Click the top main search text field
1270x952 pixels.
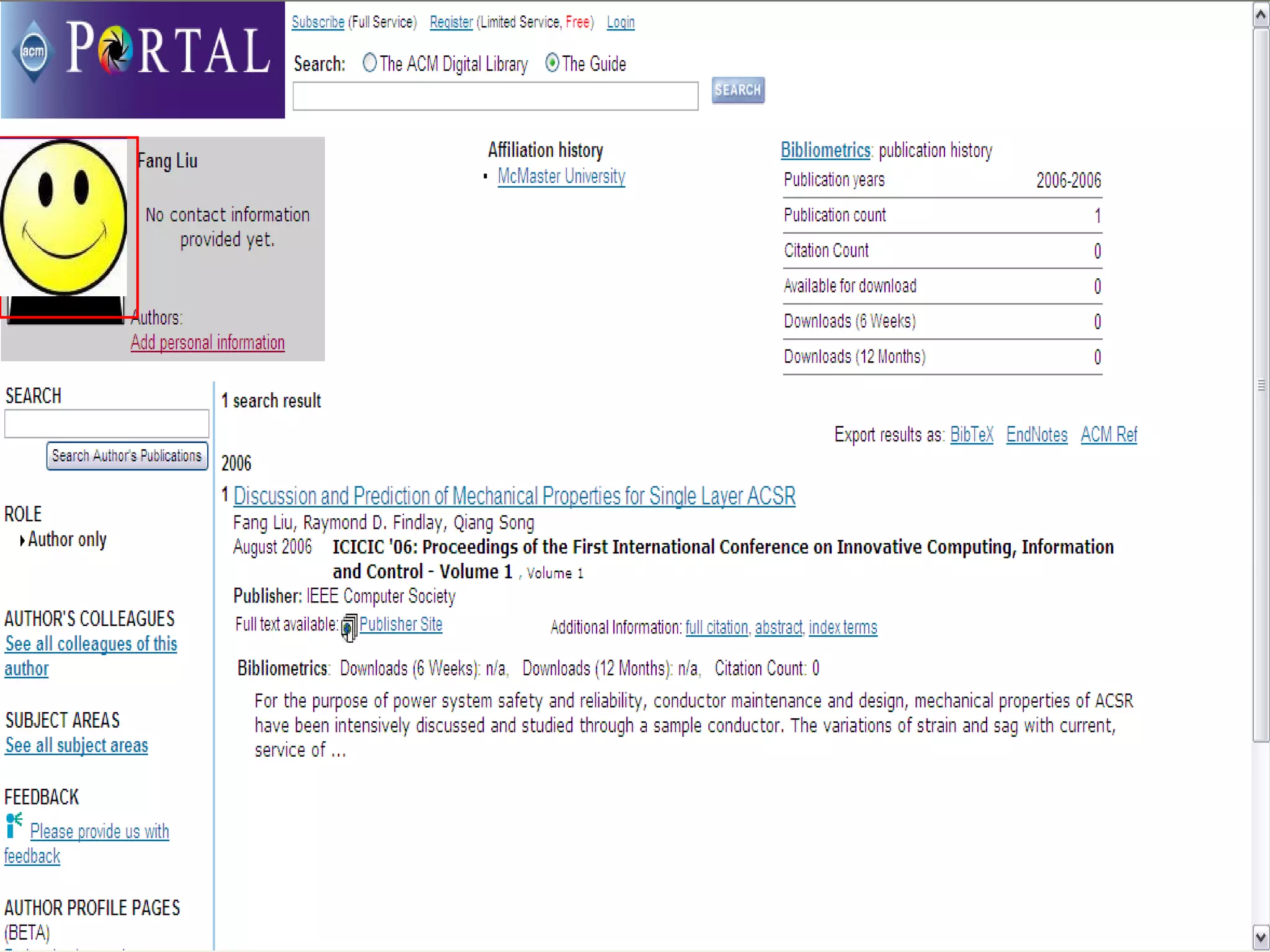pos(495,96)
